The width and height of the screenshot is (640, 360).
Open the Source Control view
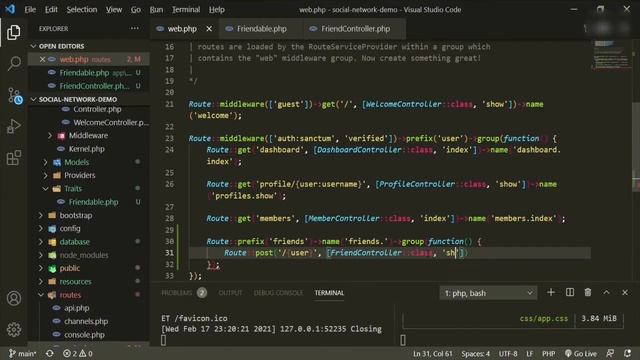click(x=14, y=95)
